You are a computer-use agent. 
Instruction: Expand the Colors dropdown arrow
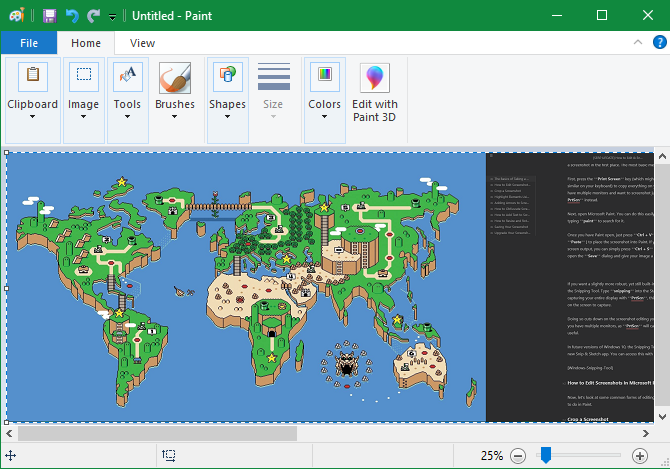324,117
